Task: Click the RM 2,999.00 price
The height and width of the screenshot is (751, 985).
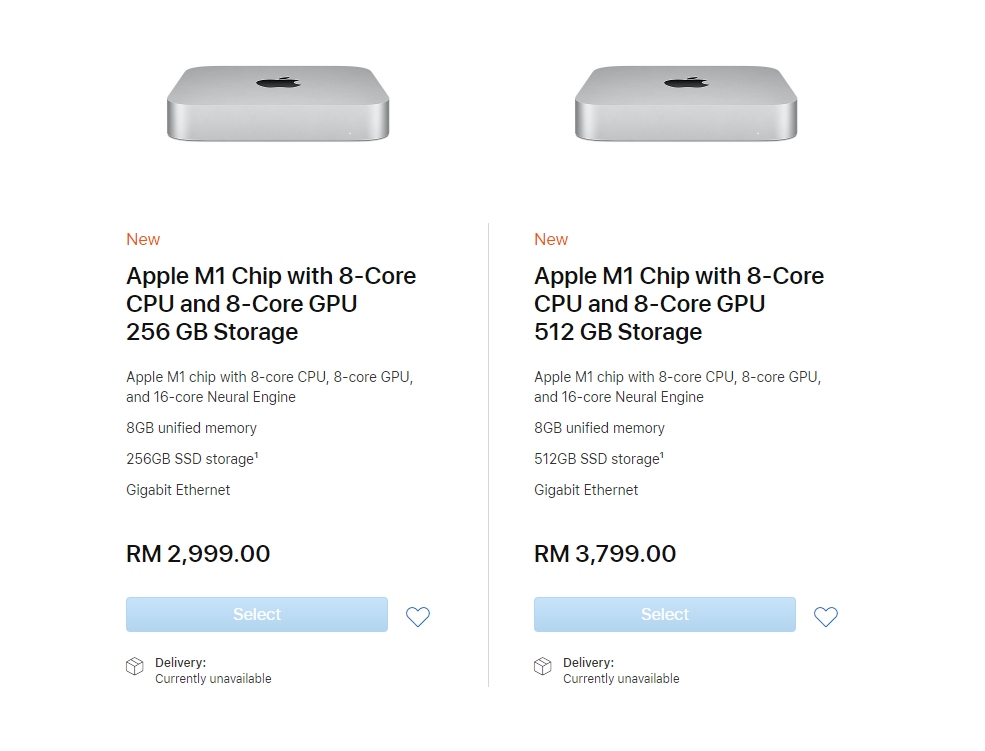Action: click(198, 554)
